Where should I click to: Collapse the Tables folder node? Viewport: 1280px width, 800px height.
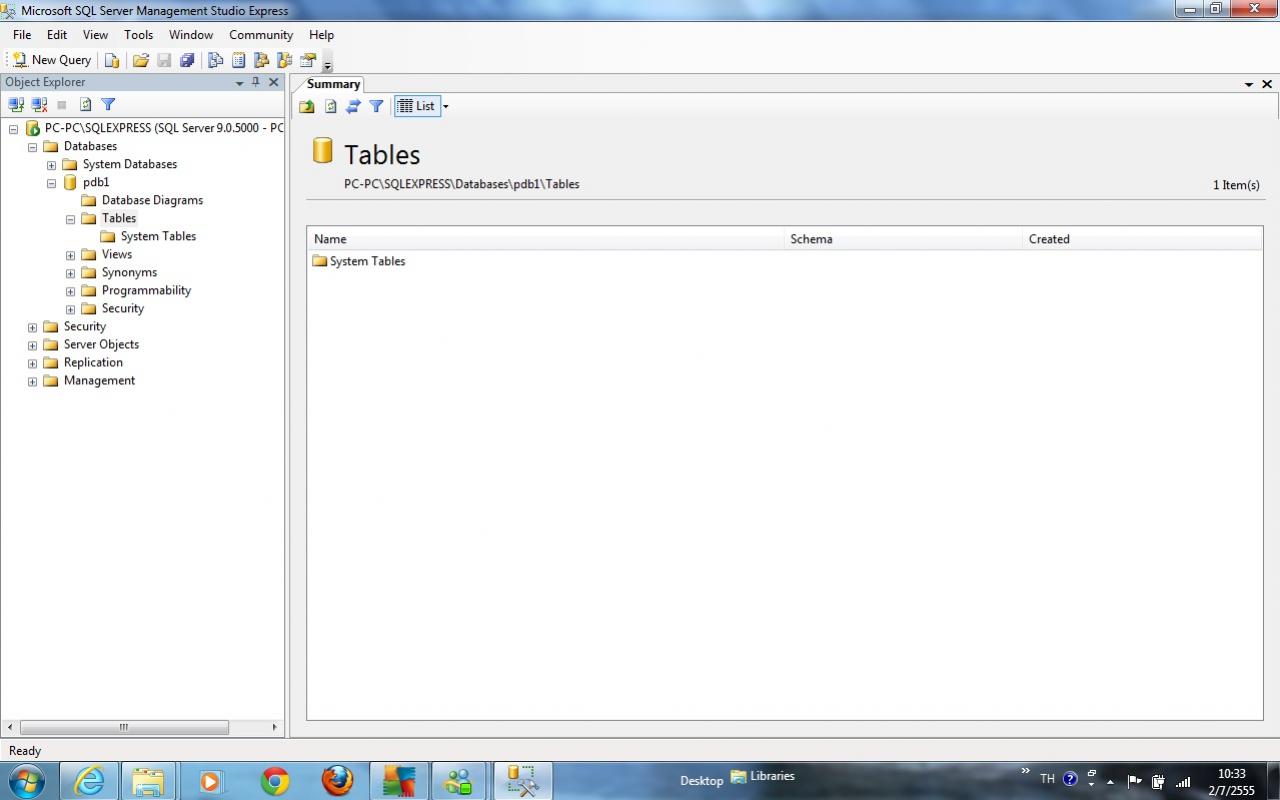[70, 219]
